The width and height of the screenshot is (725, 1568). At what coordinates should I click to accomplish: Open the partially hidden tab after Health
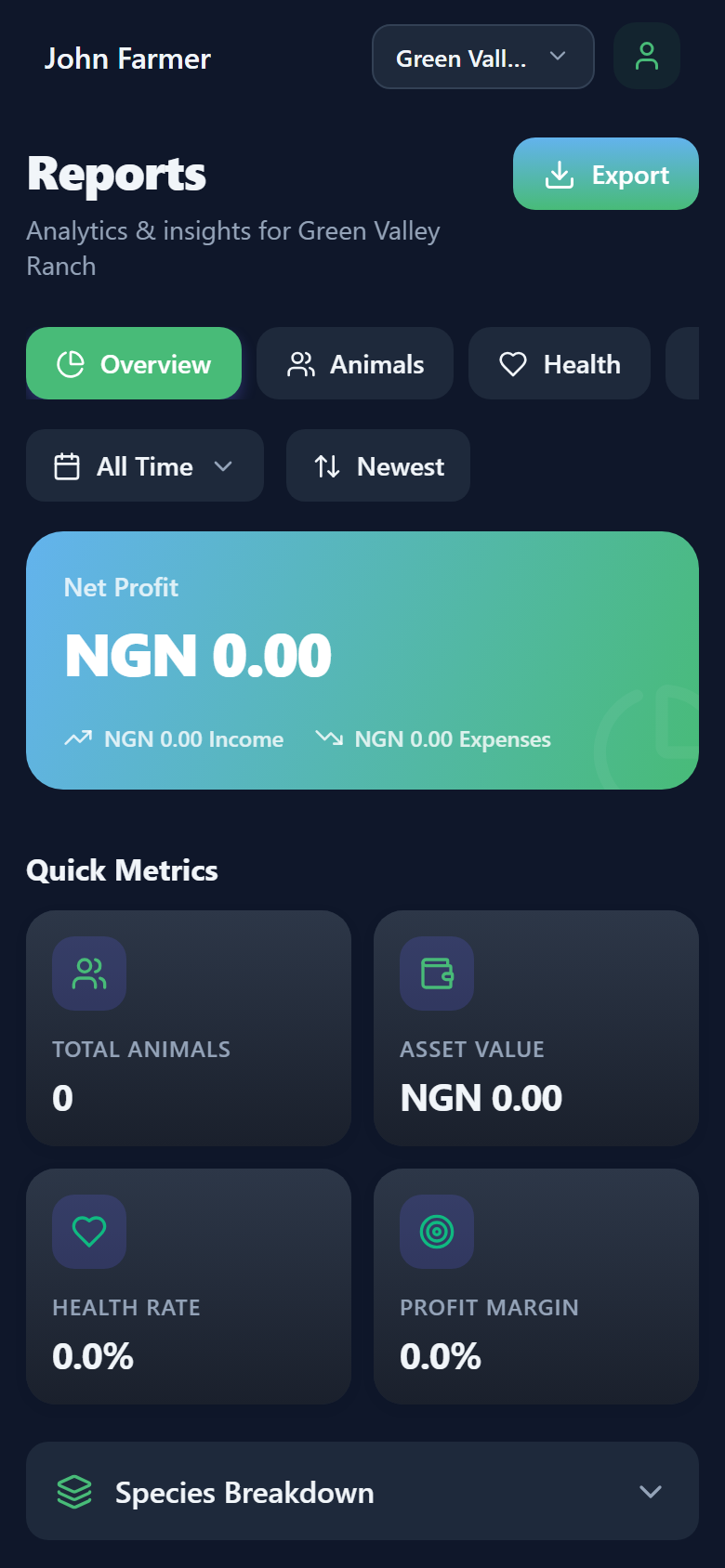point(683,363)
